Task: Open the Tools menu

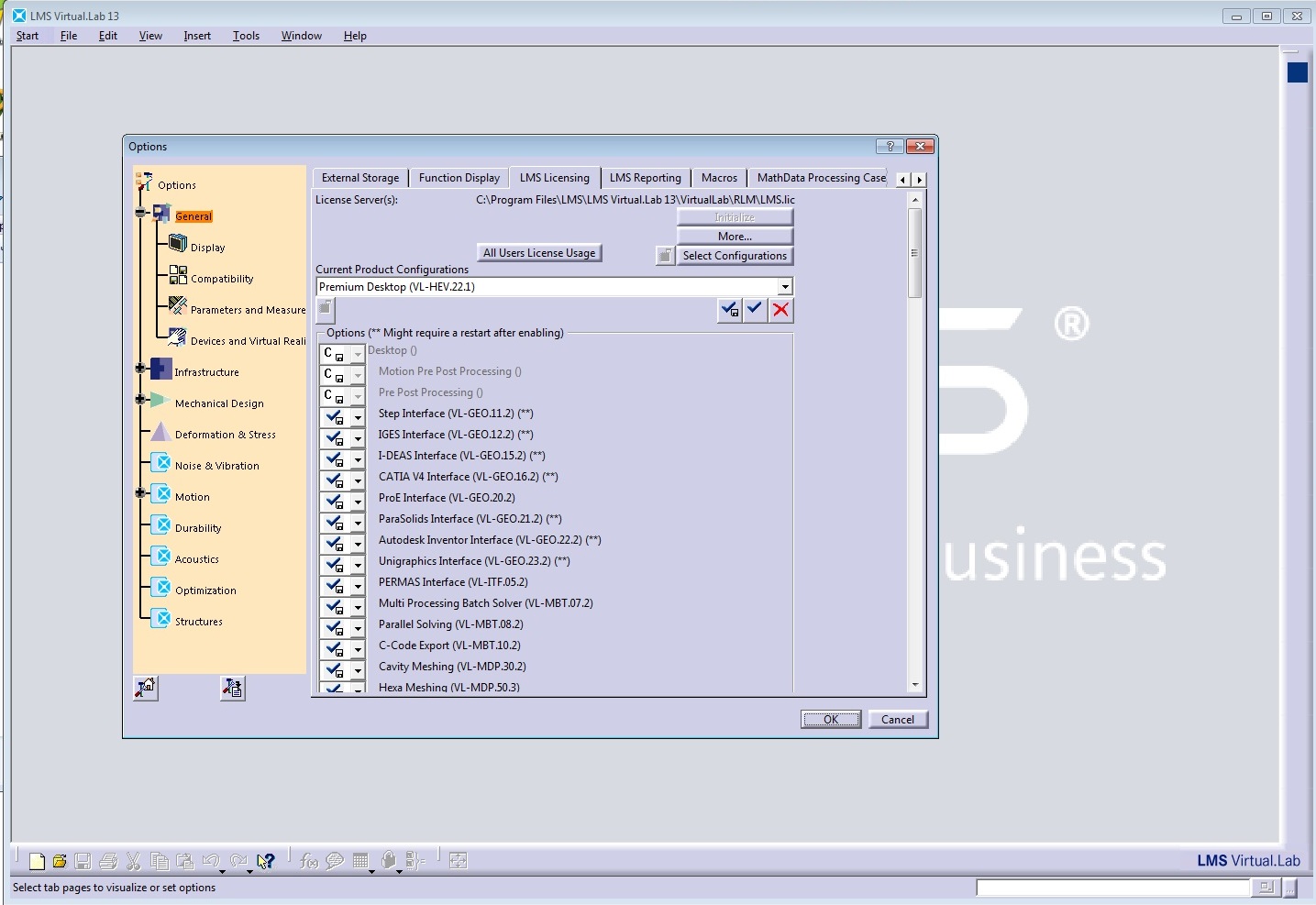Action: click(246, 36)
